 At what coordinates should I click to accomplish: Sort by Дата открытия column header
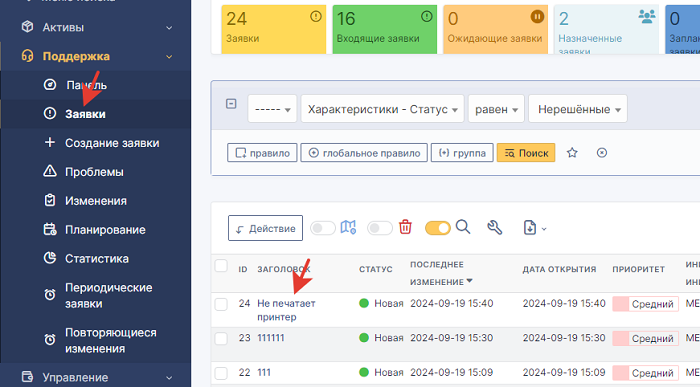coord(559,269)
